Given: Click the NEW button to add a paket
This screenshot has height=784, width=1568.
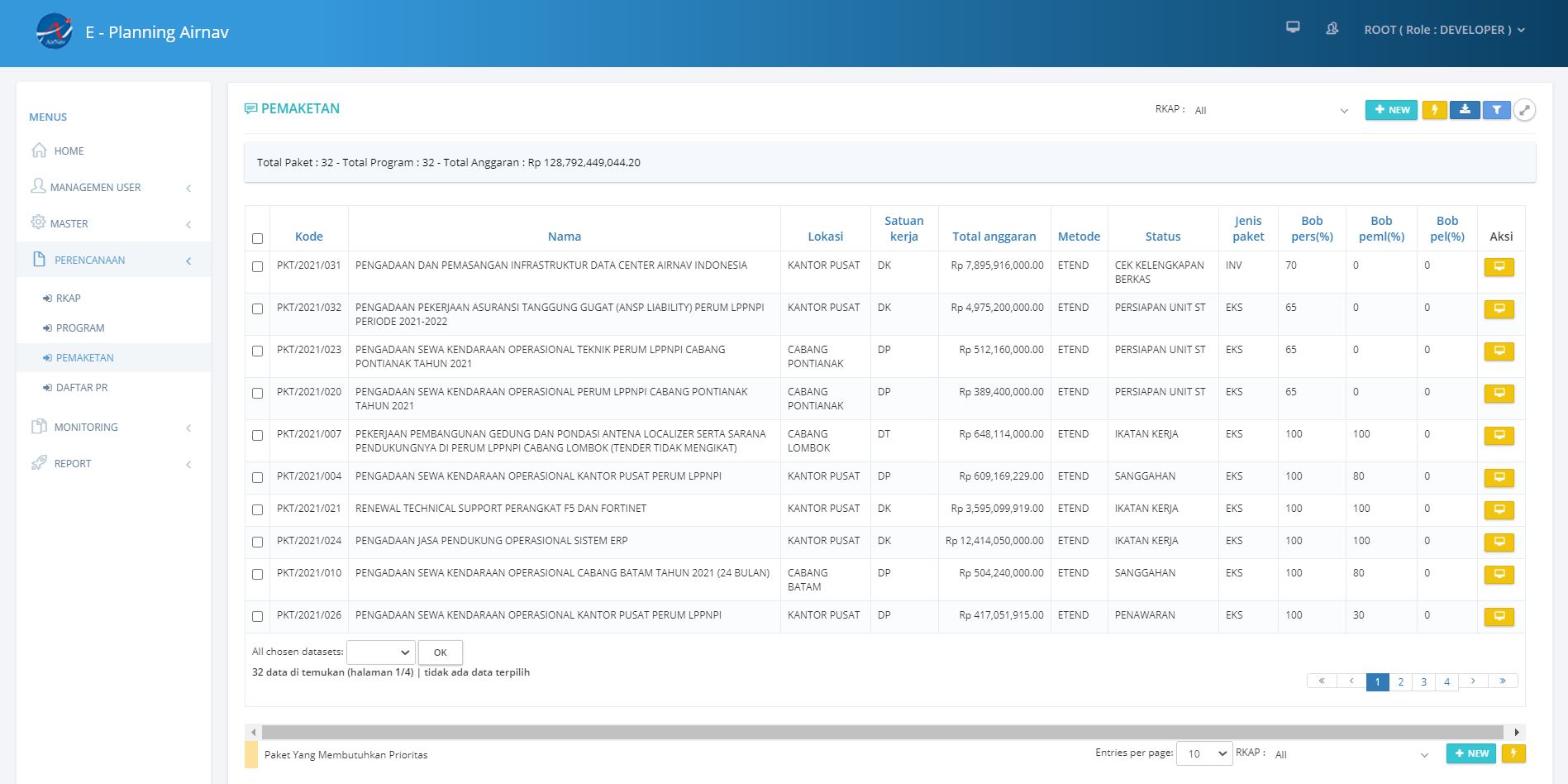Looking at the screenshot, I should tap(1391, 109).
